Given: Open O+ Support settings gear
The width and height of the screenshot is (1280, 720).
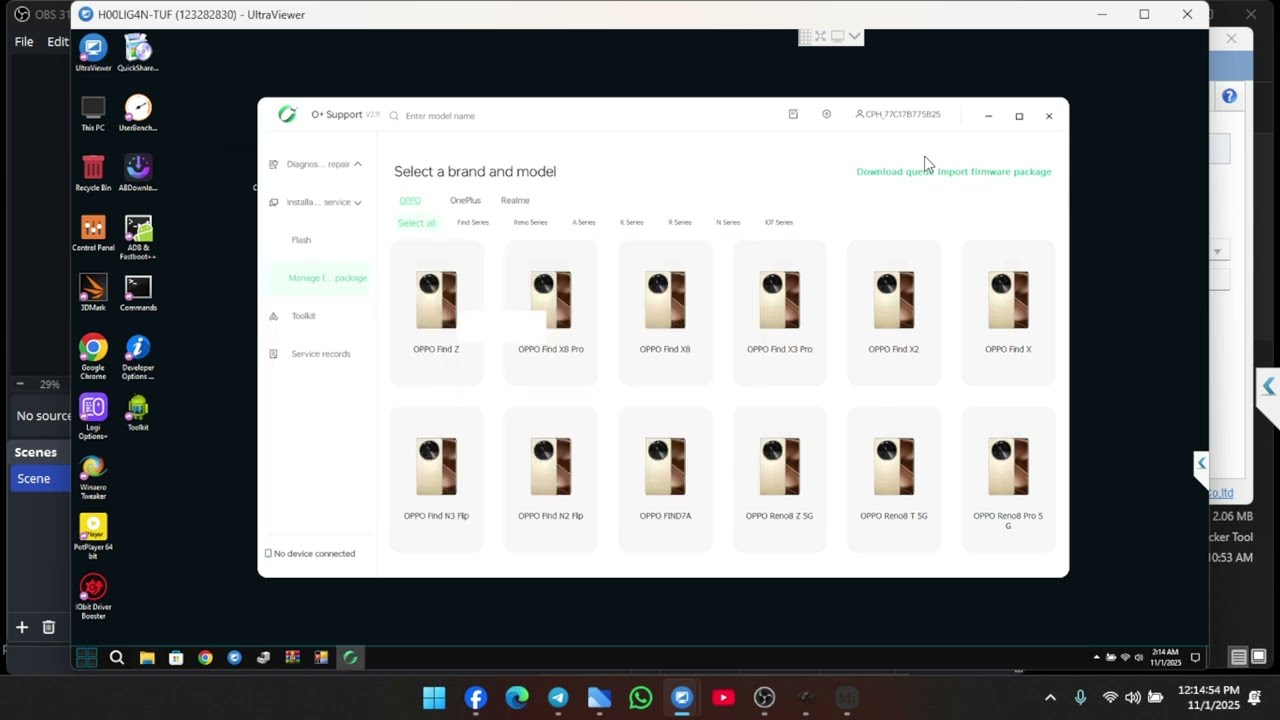Looking at the screenshot, I should [826, 114].
